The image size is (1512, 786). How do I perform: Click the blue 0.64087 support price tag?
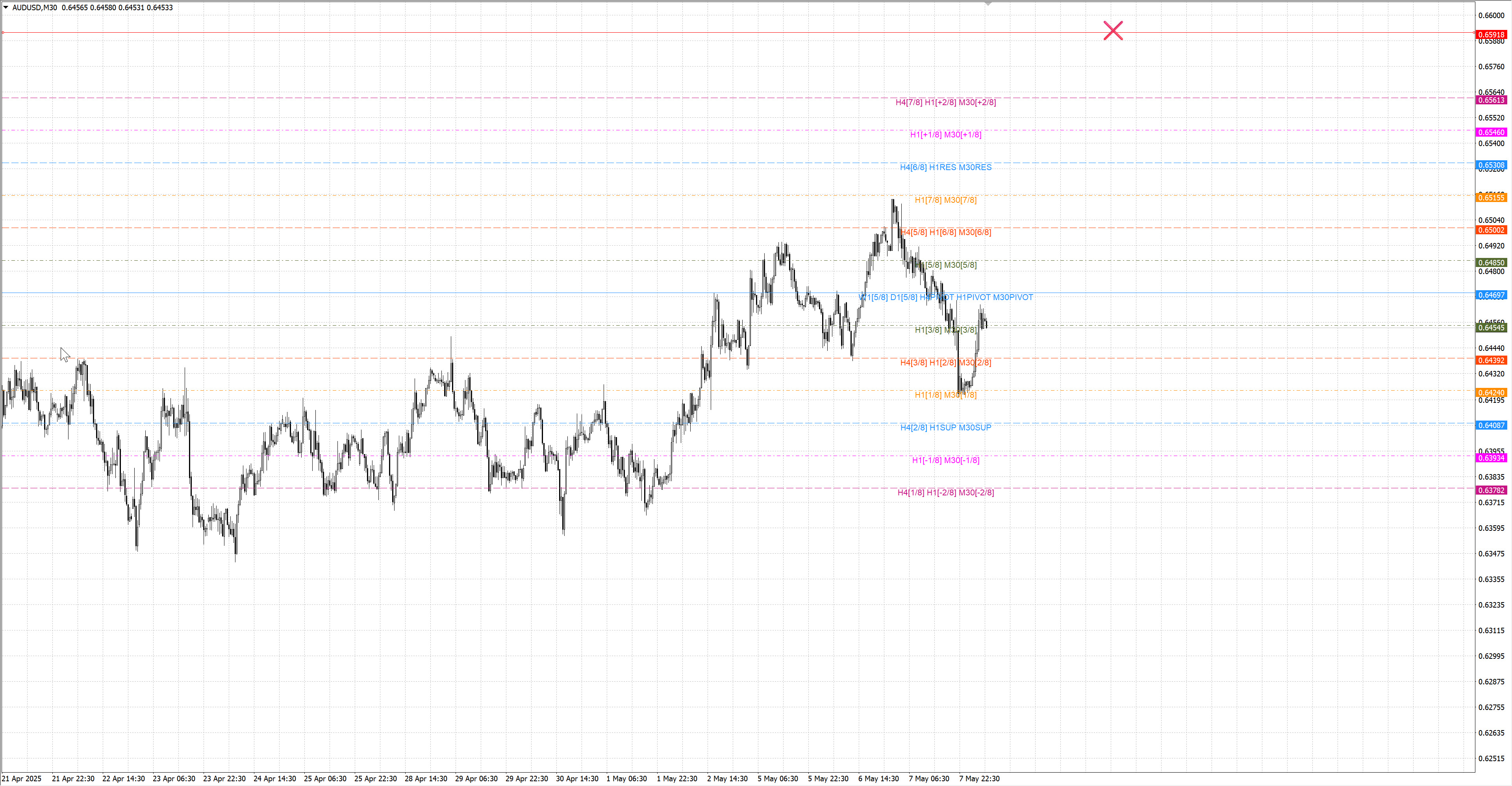[1491, 425]
